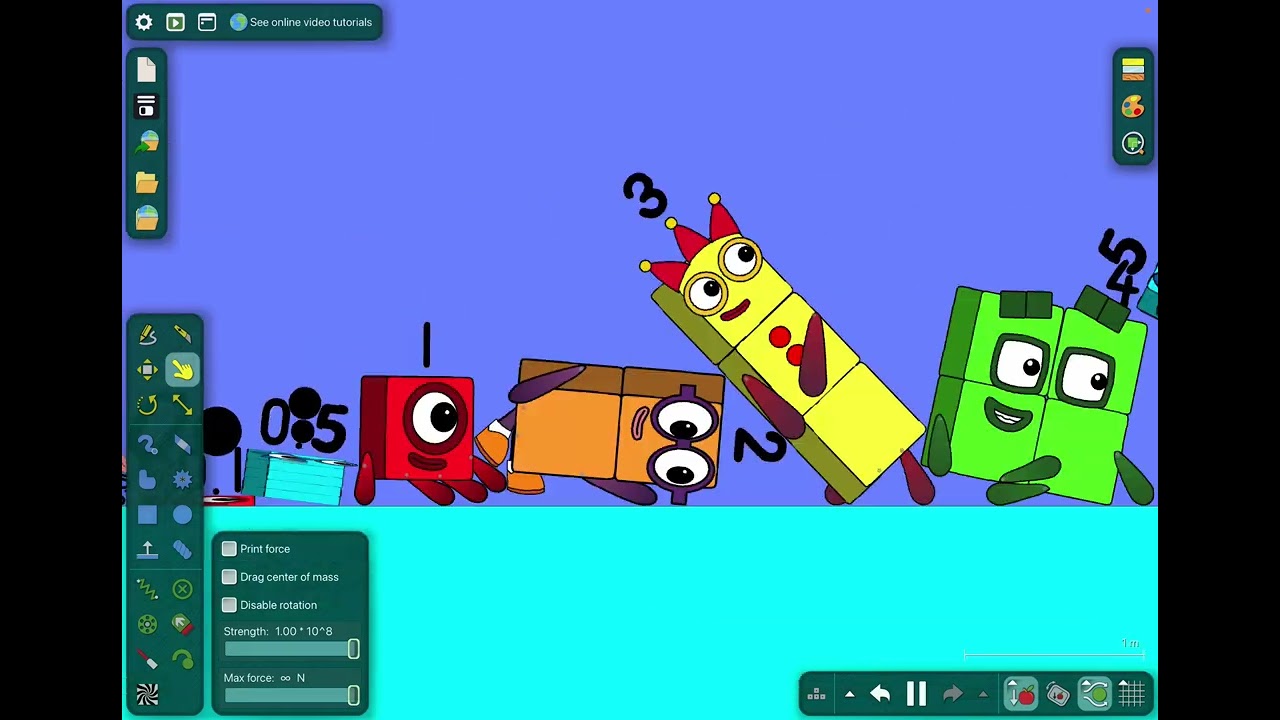Image resolution: width=1280 pixels, height=720 pixels.
Task: Create a new scene
Action: (147, 69)
